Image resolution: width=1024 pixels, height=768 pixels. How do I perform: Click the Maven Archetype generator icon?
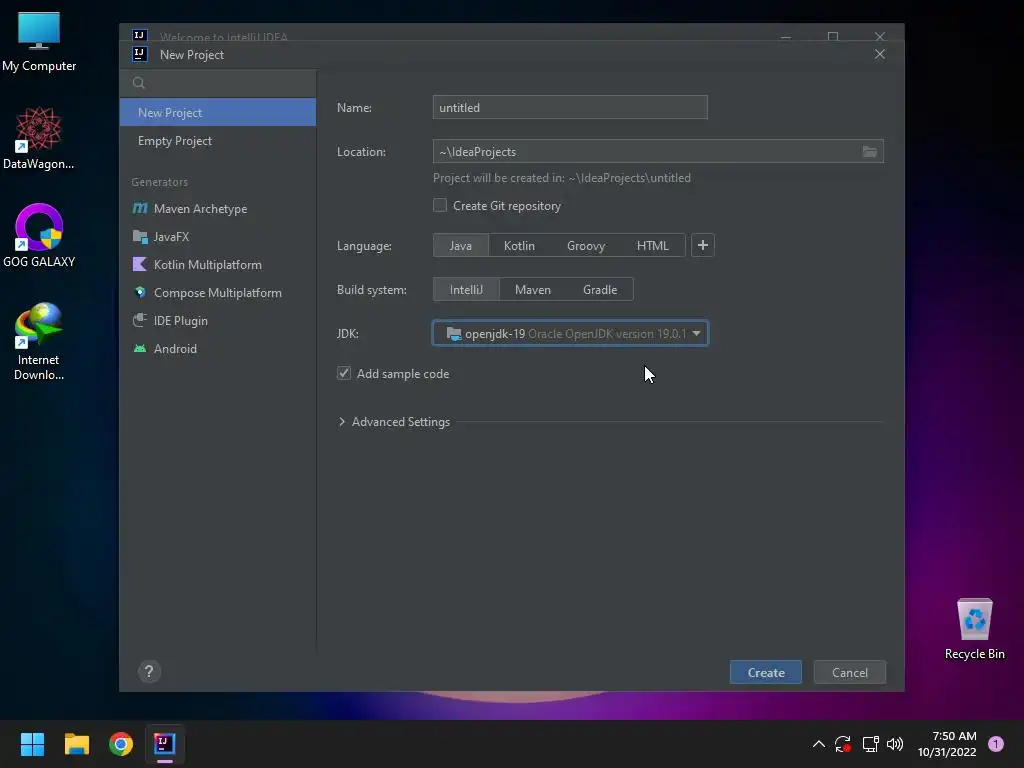(140, 208)
